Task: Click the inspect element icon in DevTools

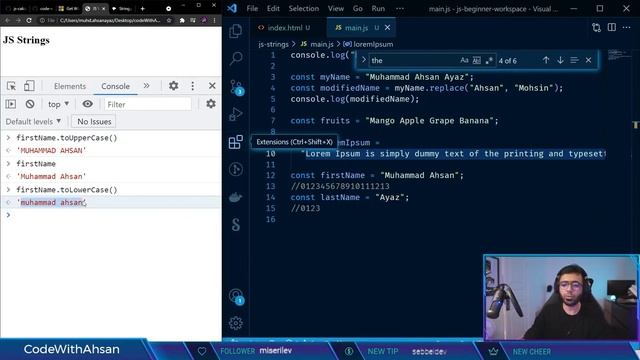Action: [11, 86]
